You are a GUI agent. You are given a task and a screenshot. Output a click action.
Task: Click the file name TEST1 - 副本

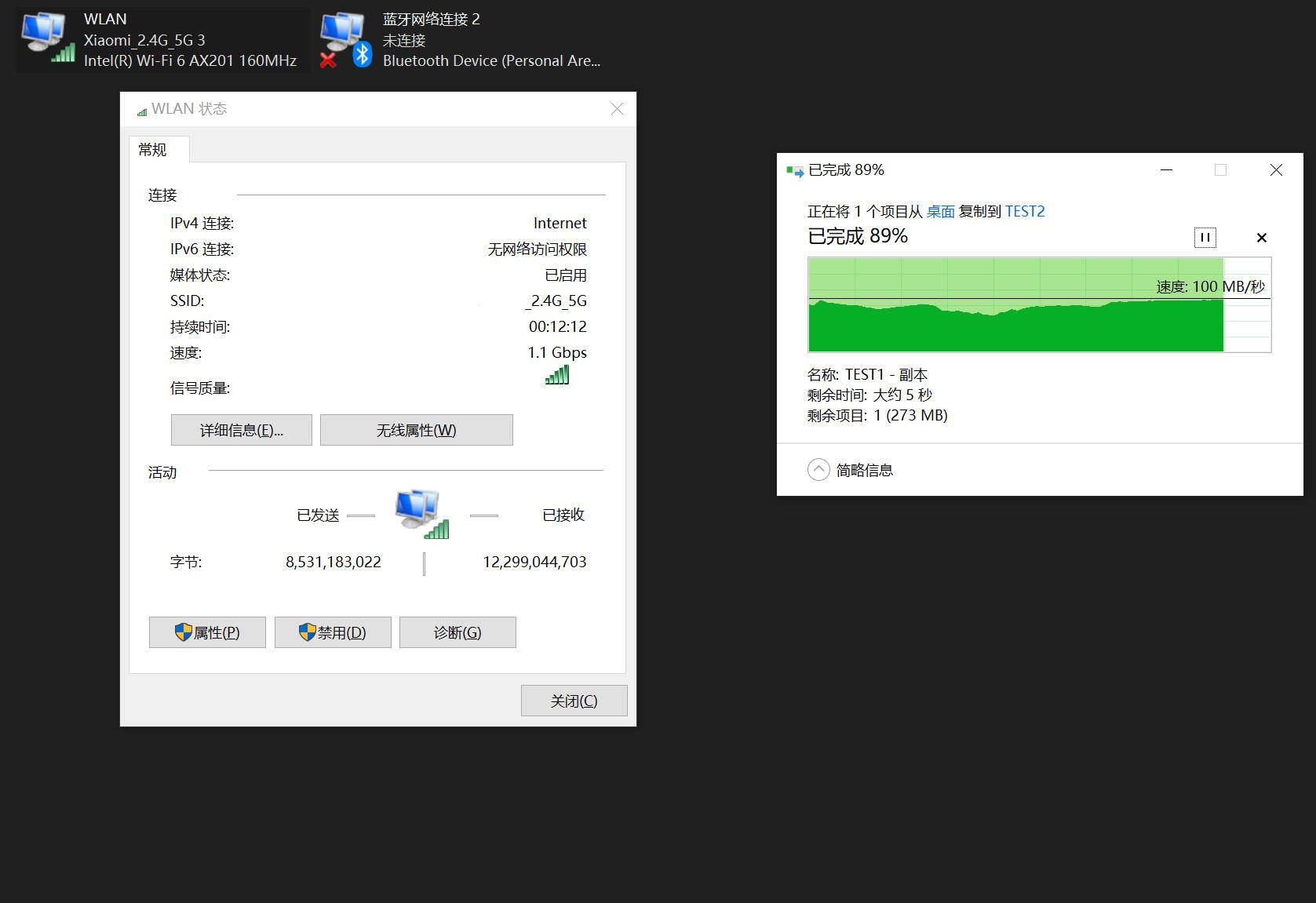click(887, 374)
